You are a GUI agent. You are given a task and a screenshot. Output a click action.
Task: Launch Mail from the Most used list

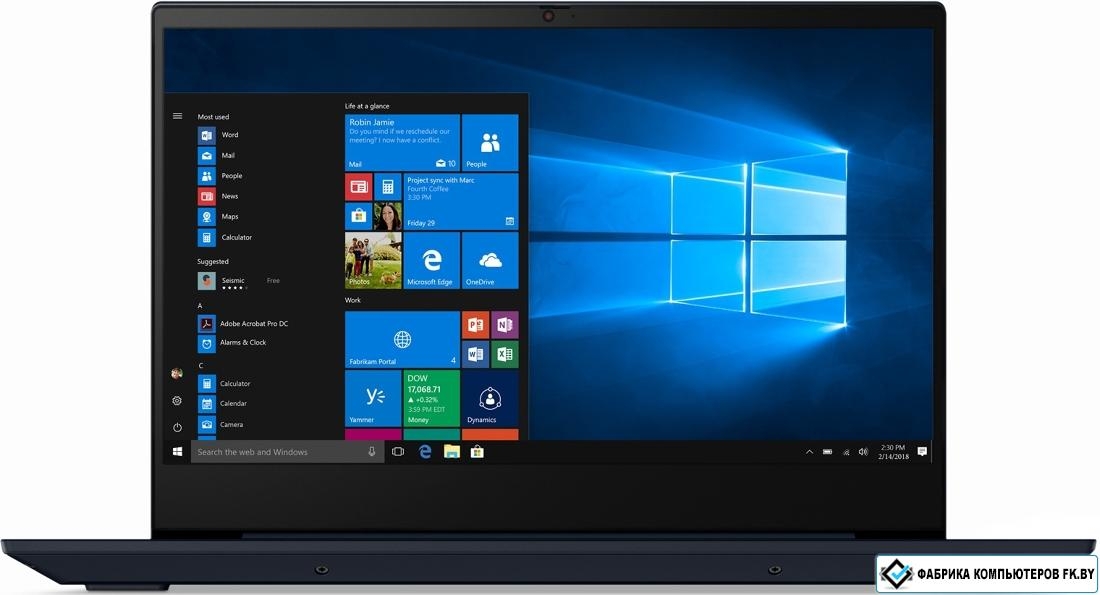(217, 155)
